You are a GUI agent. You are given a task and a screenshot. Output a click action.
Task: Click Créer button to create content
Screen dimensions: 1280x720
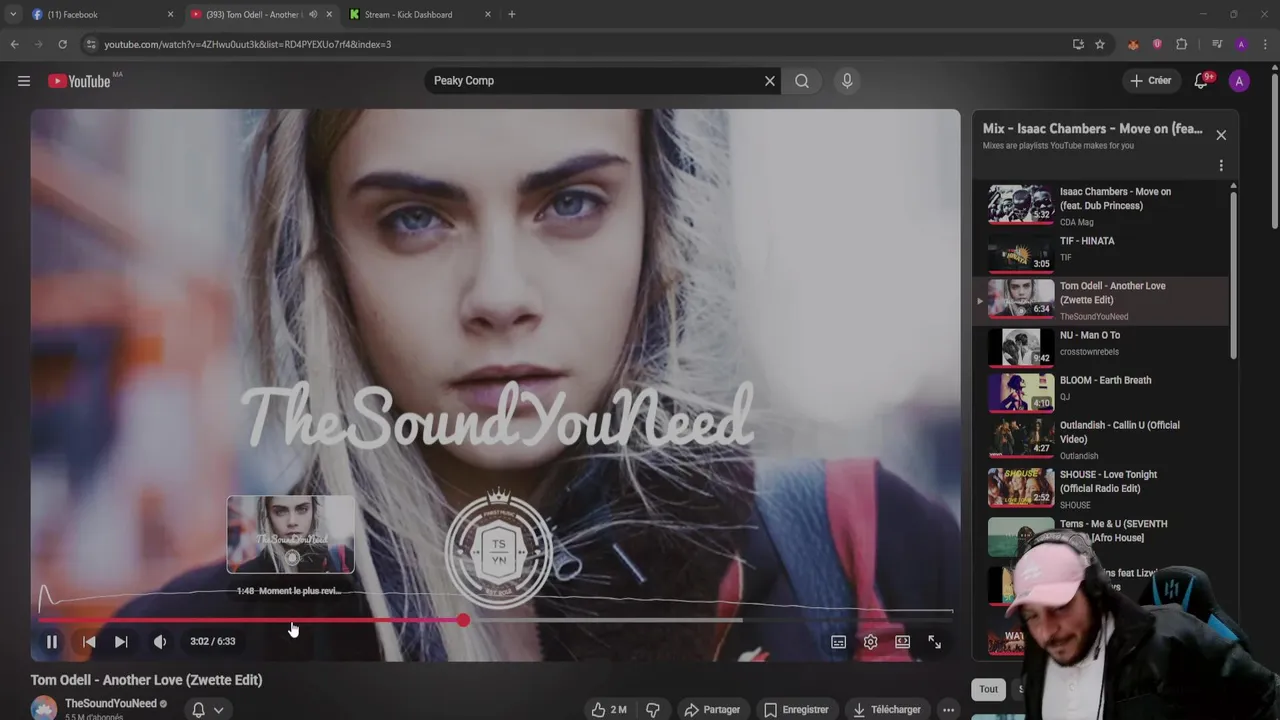1150,81
